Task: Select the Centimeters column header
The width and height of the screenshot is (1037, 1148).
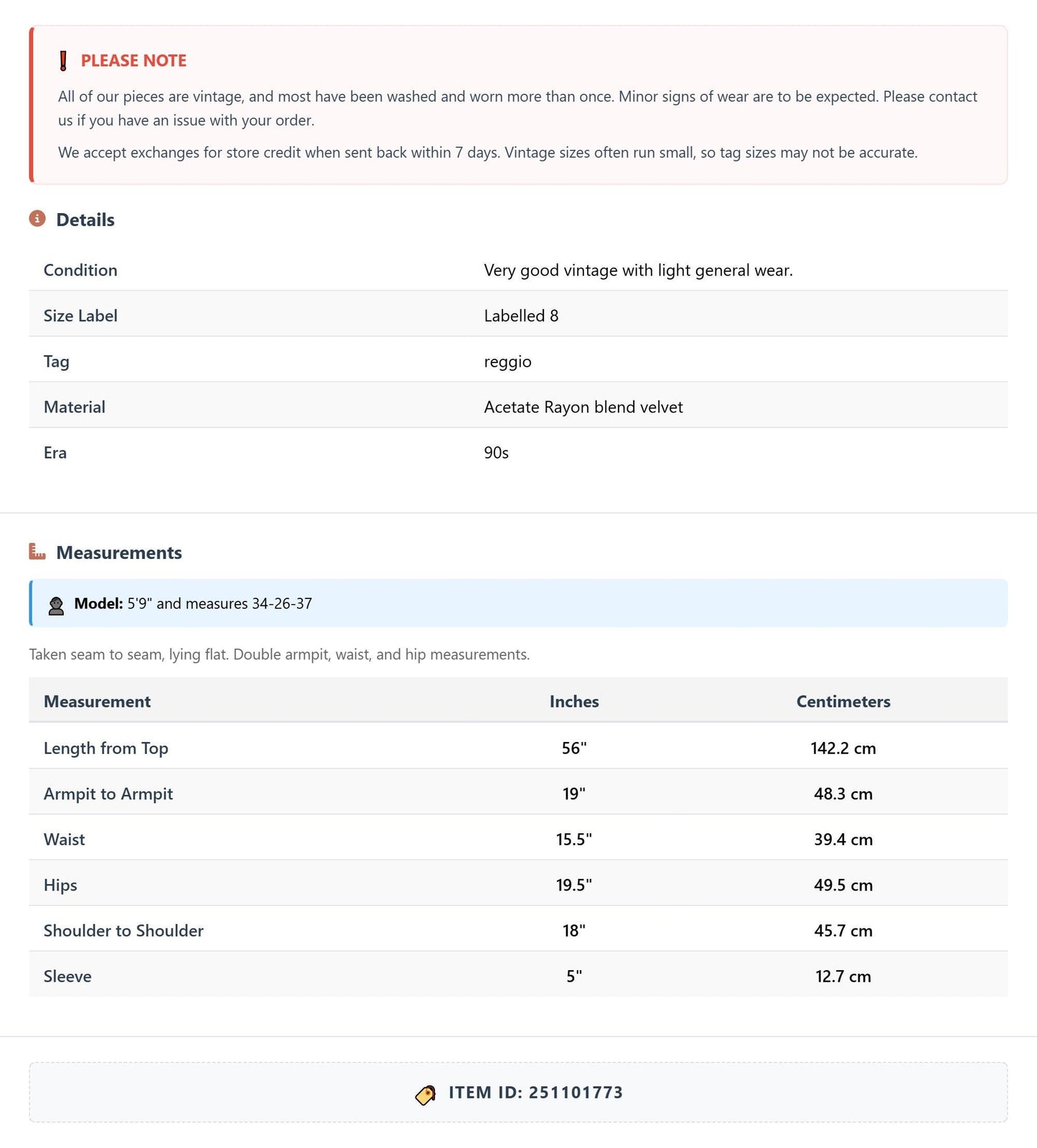Action: click(843, 702)
